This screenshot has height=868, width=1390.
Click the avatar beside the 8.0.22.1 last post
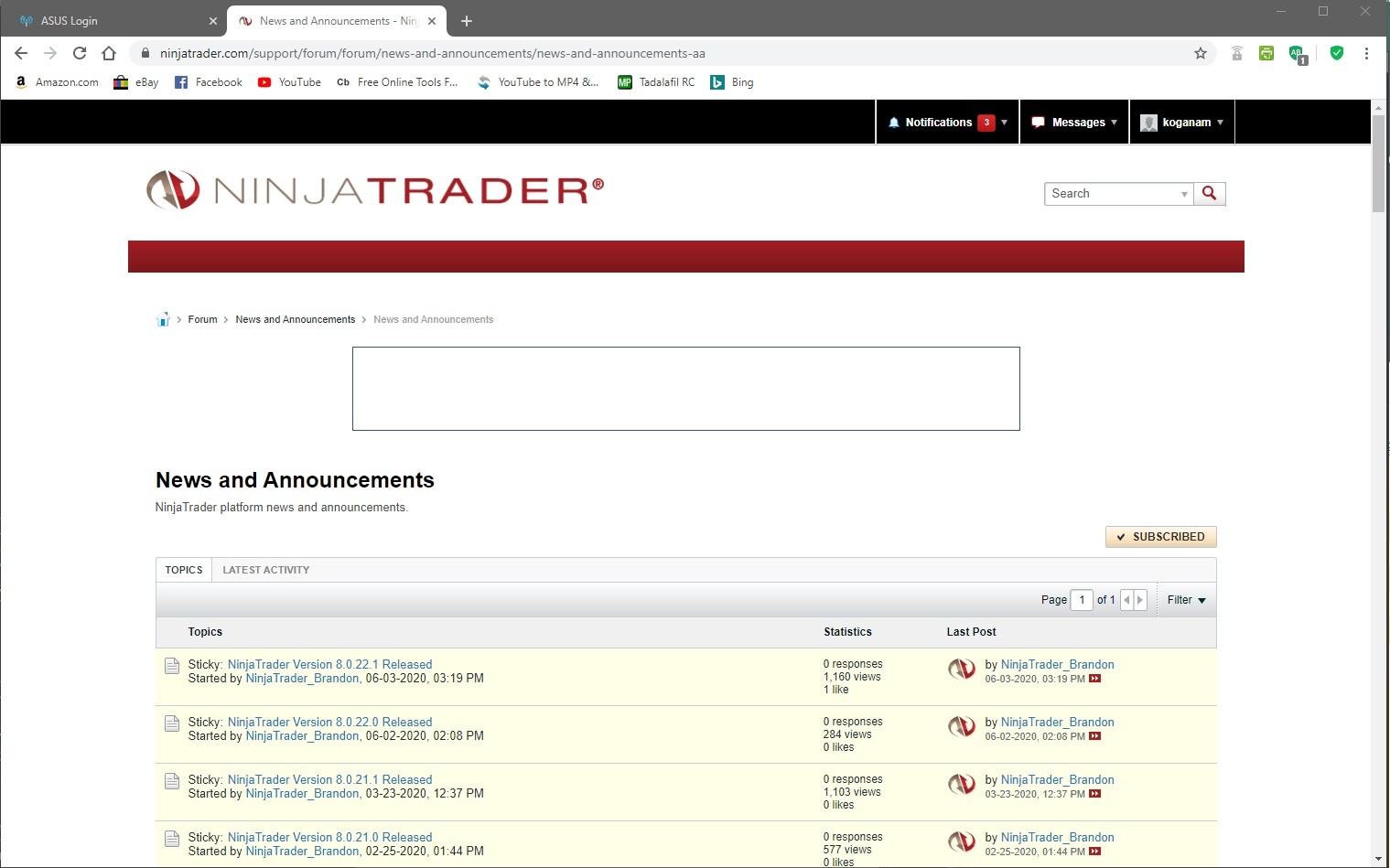point(962,670)
